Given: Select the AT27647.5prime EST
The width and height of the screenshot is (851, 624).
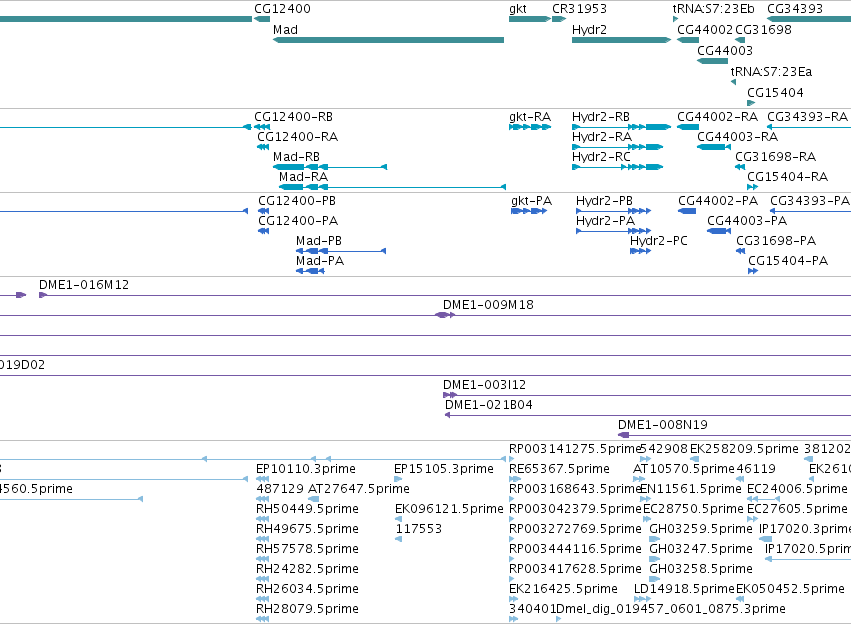Looking at the screenshot, I should [314, 499].
